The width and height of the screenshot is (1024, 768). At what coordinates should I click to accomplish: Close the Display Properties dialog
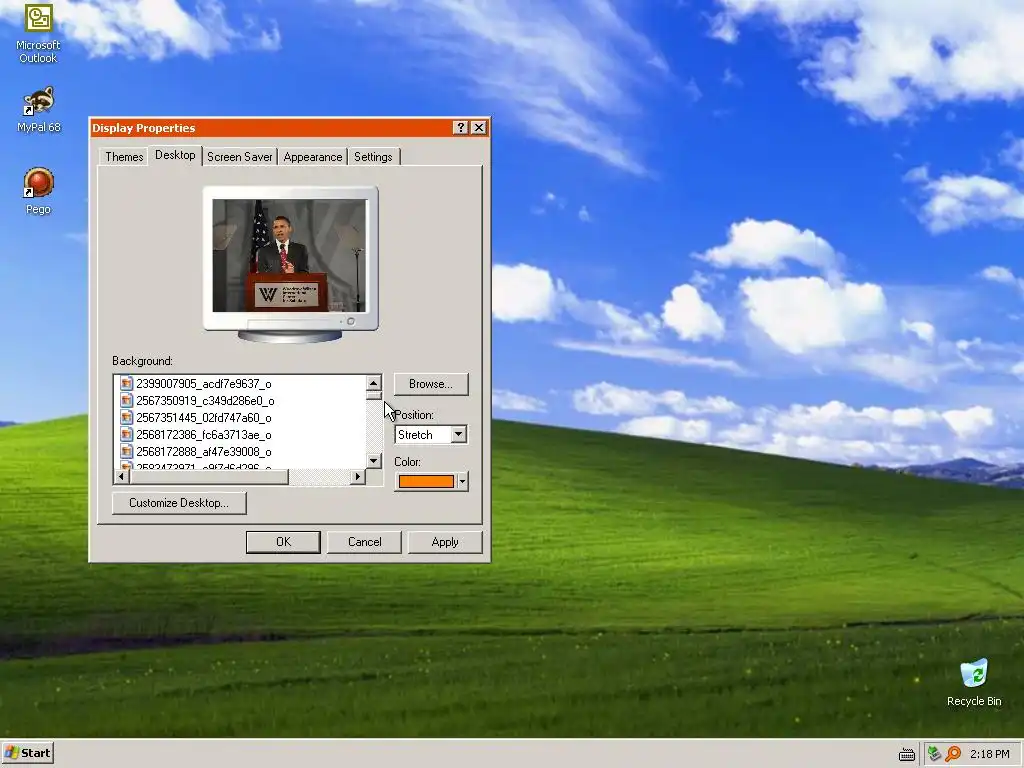coord(479,127)
